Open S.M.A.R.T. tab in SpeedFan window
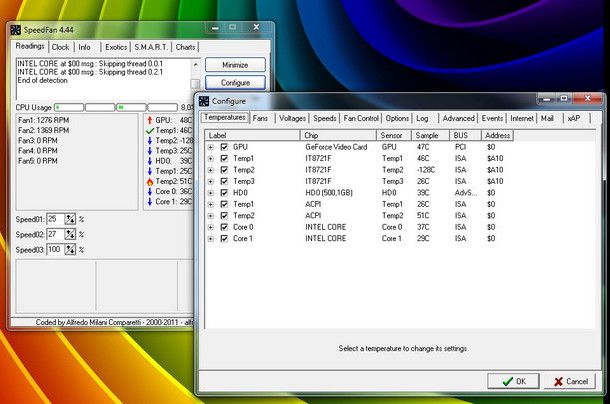The height and width of the screenshot is (404, 610). click(x=151, y=47)
